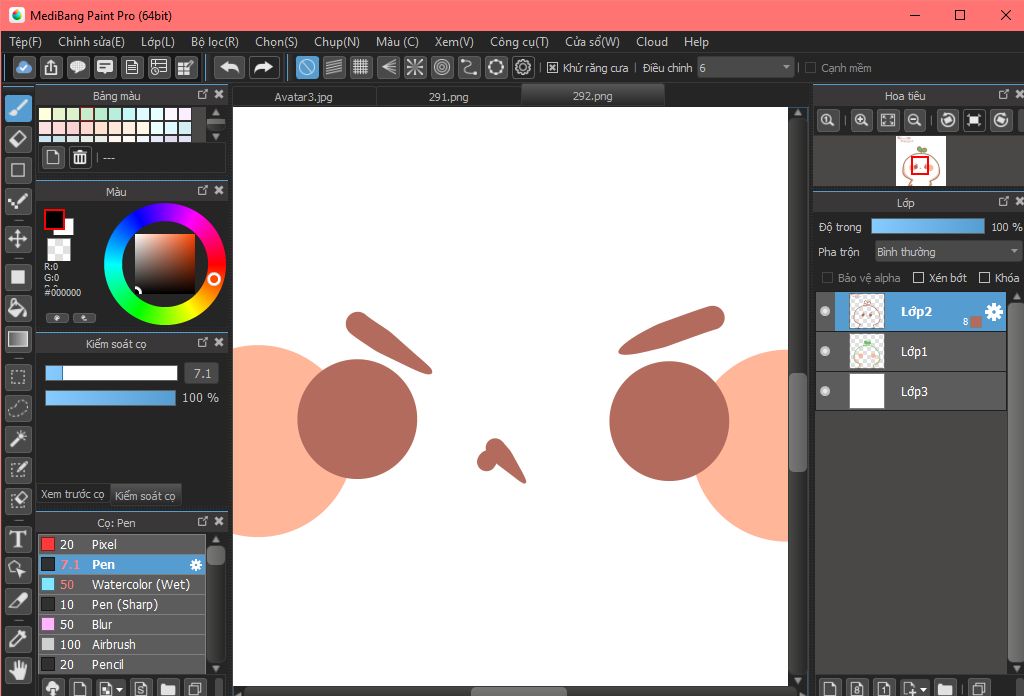Delete palette color with trash icon
This screenshot has height=696, width=1024.
click(80, 157)
